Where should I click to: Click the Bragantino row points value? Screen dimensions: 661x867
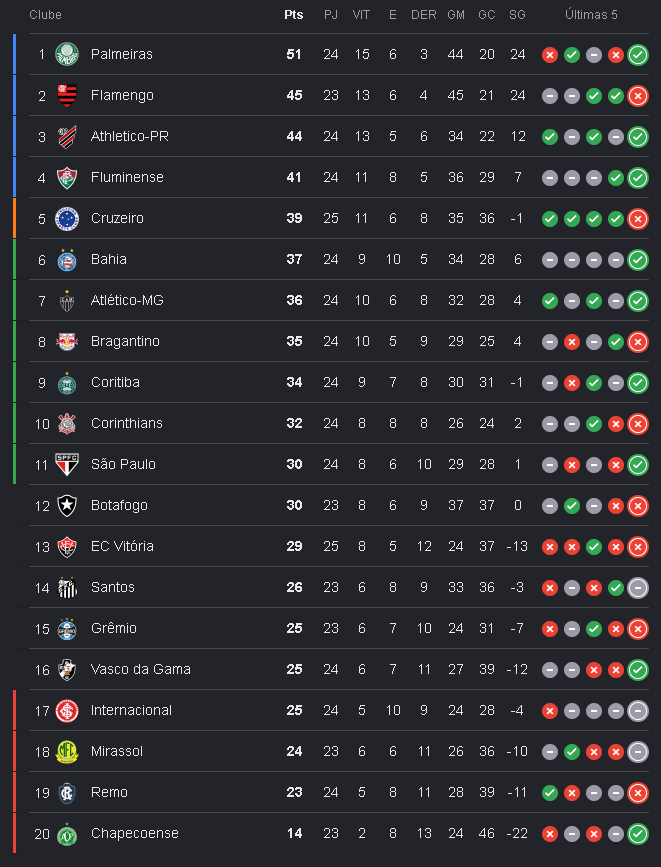coord(294,341)
